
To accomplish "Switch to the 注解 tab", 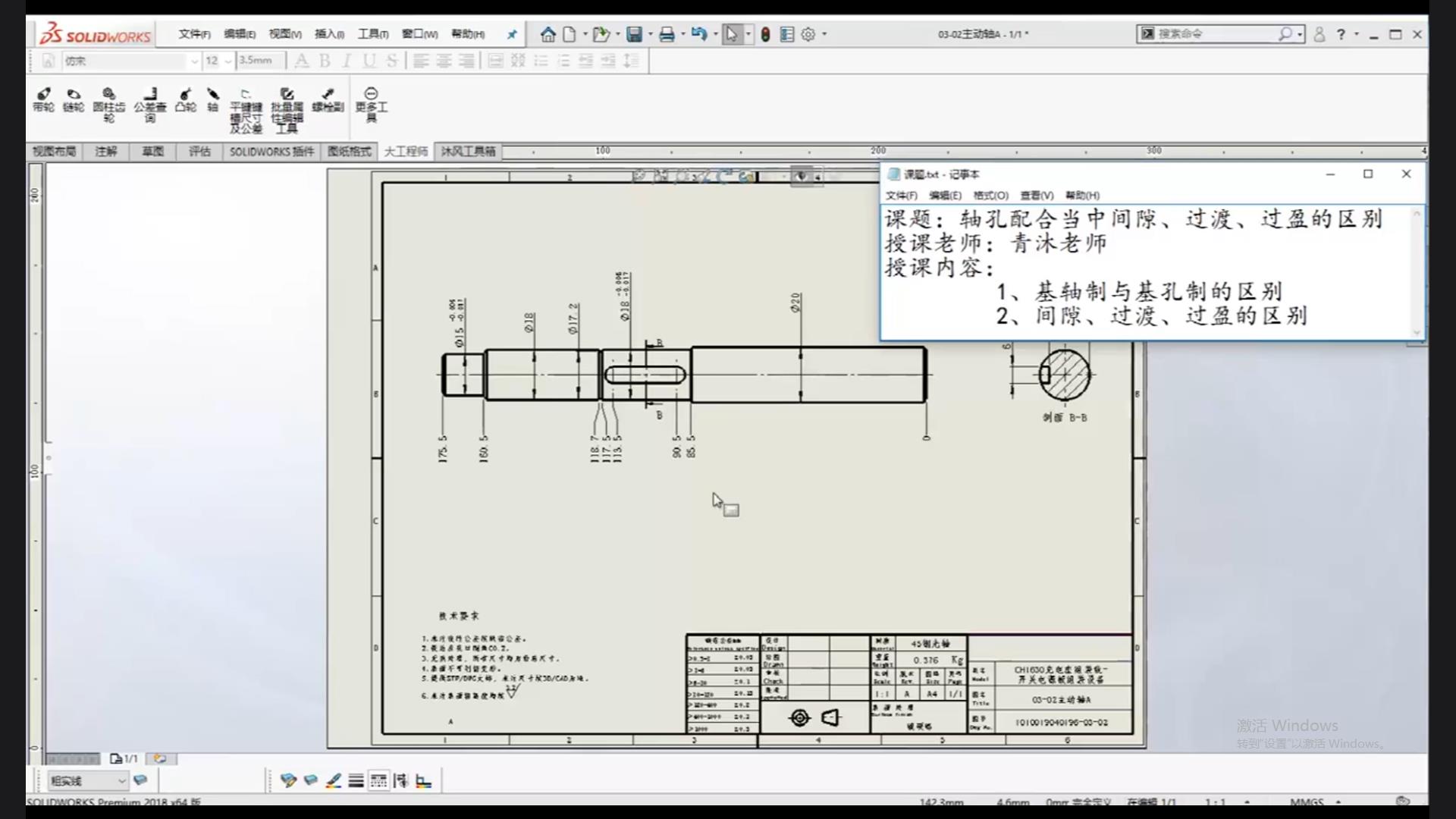I will tap(106, 152).
